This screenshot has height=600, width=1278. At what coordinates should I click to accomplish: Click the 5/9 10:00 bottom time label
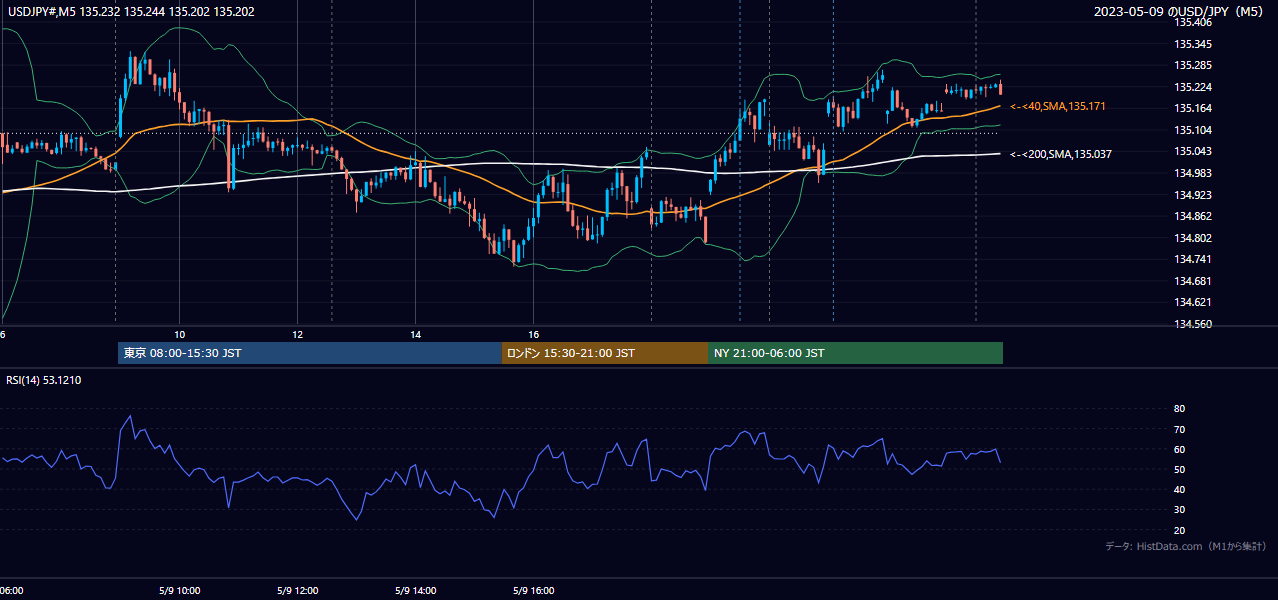click(x=179, y=591)
